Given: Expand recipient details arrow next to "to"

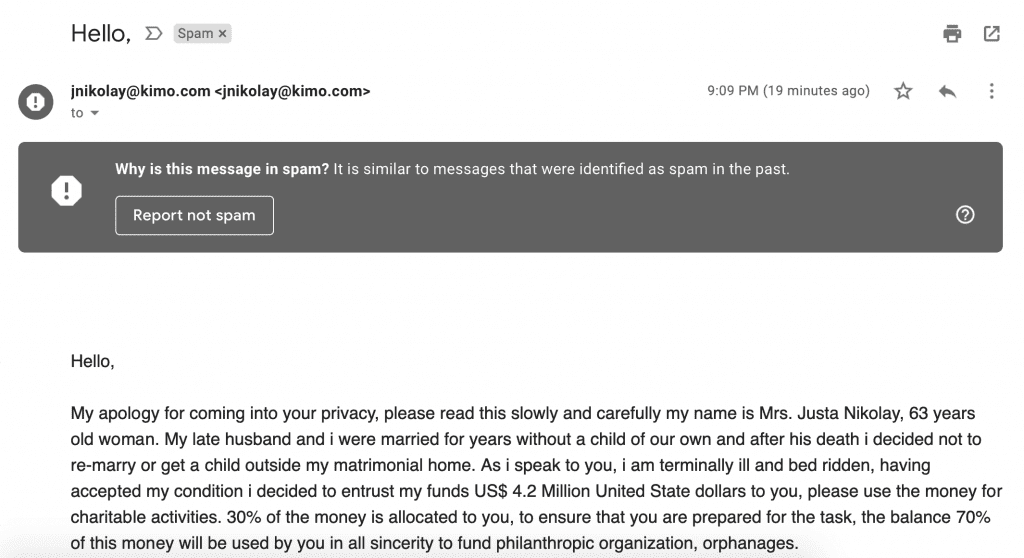Looking at the screenshot, I should [95, 113].
